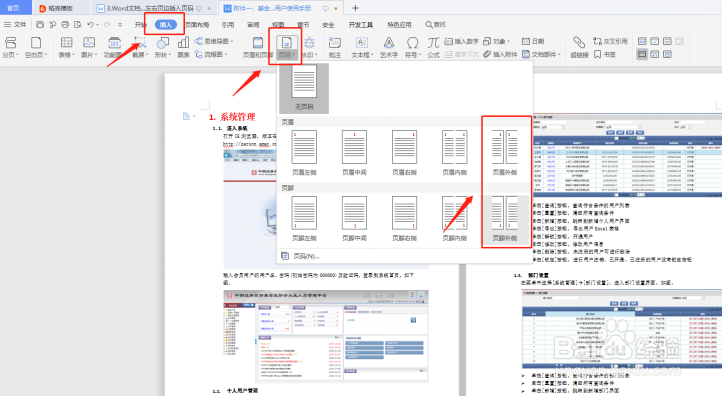Insert a comment with 批注
This screenshot has height=396, width=722.
335,47
